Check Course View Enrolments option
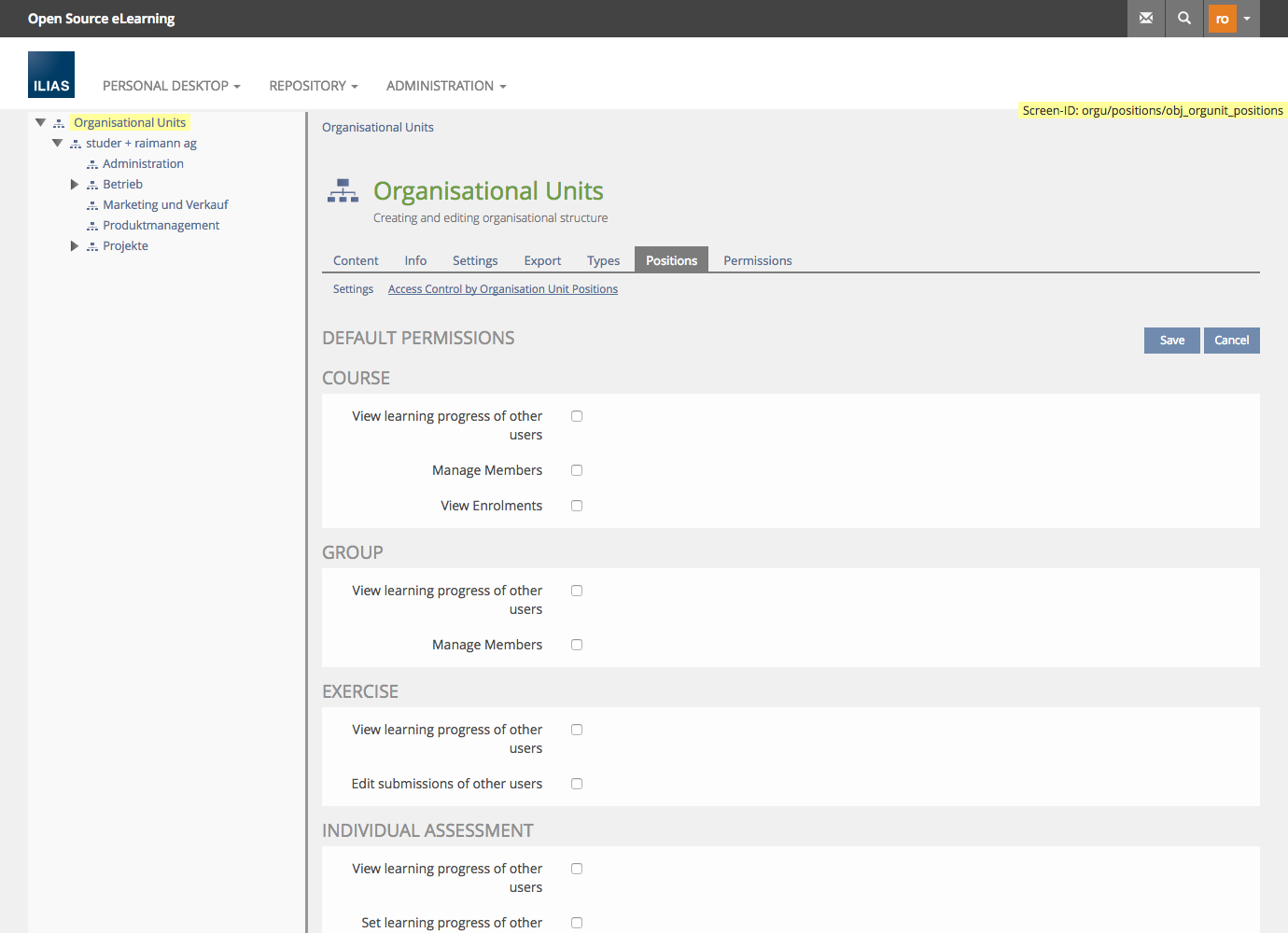 [x=577, y=506]
